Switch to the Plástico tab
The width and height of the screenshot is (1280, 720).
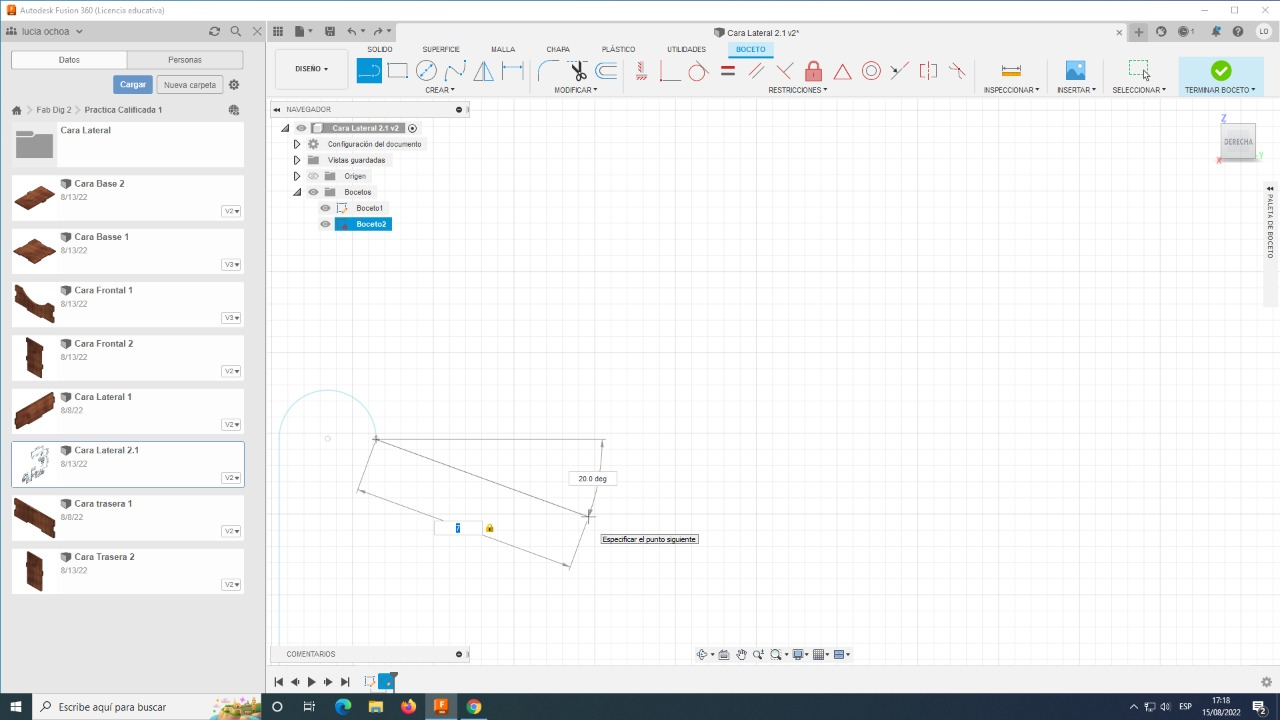[x=618, y=49]
